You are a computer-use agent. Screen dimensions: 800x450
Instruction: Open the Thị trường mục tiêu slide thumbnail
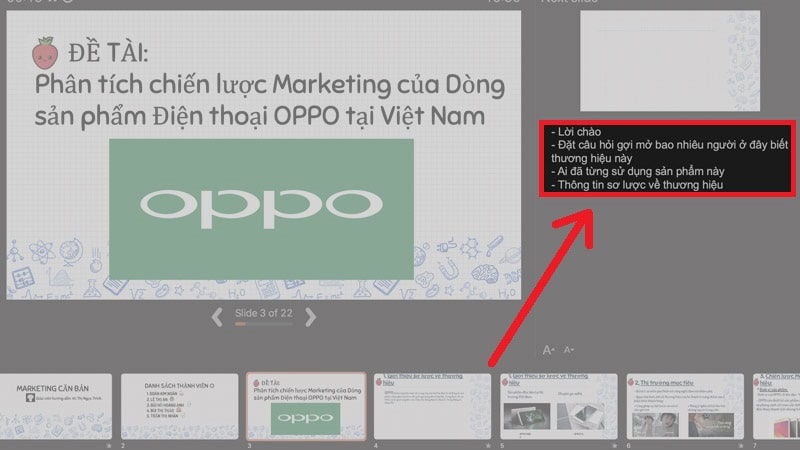685,406
